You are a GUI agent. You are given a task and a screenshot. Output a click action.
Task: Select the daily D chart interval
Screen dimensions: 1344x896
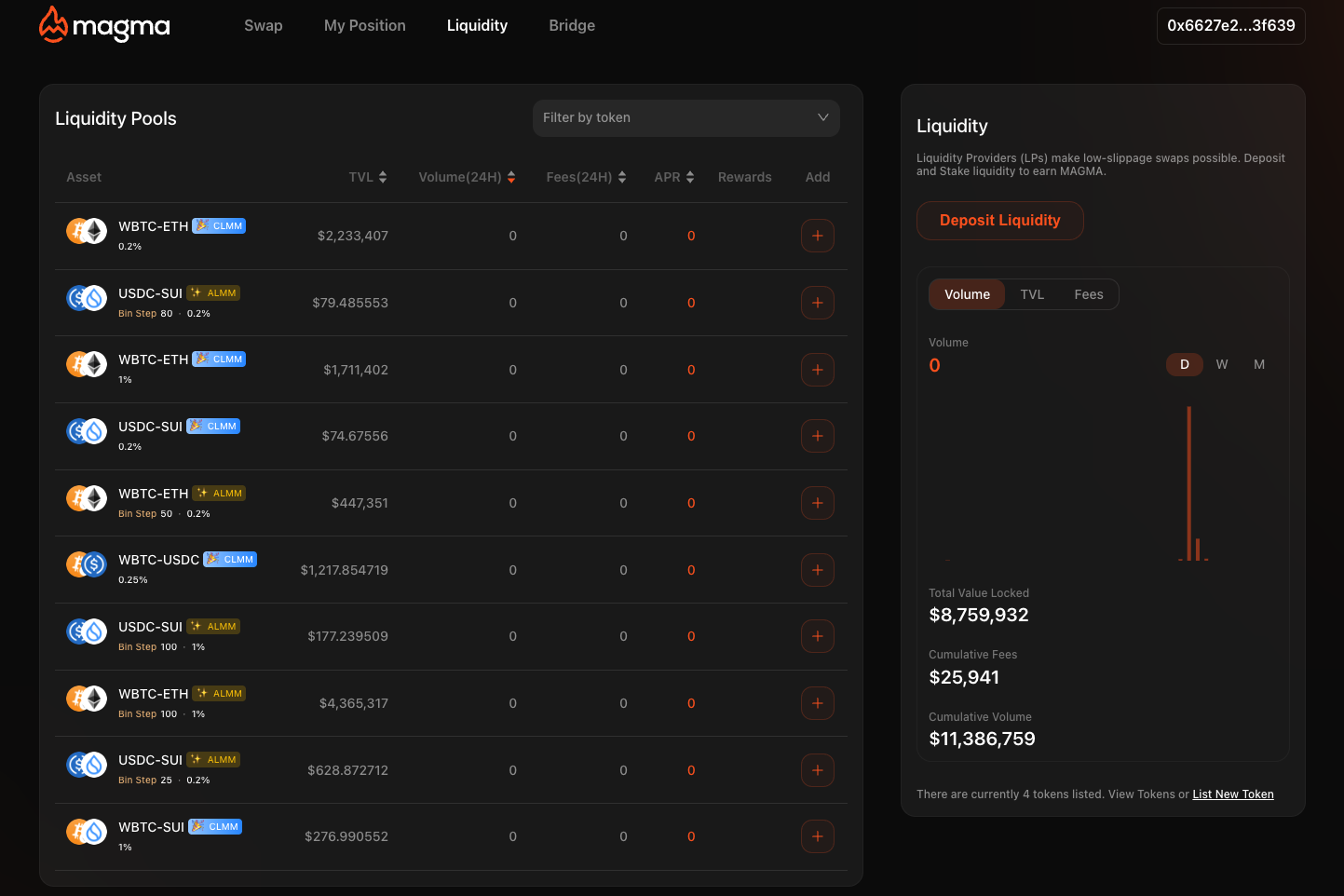tap(1184, 364)
